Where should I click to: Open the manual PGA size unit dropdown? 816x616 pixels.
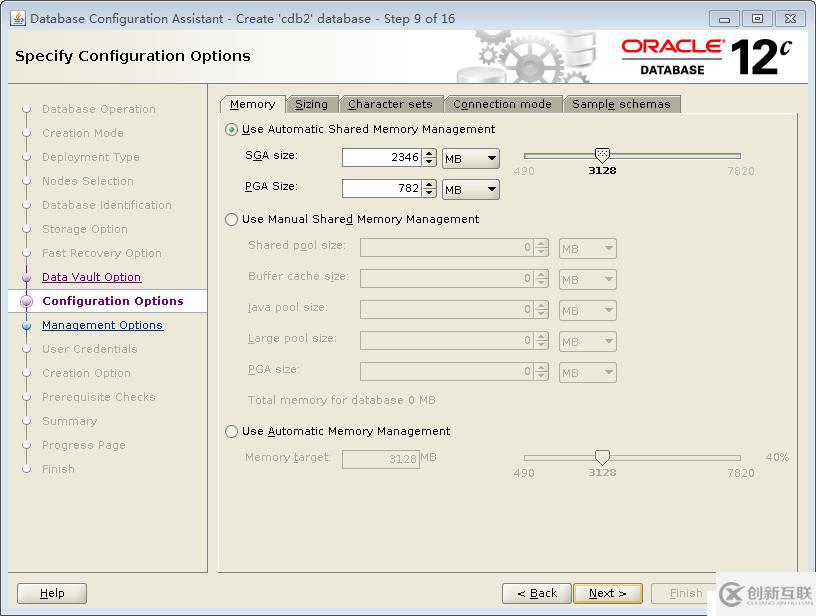point(588,373)
